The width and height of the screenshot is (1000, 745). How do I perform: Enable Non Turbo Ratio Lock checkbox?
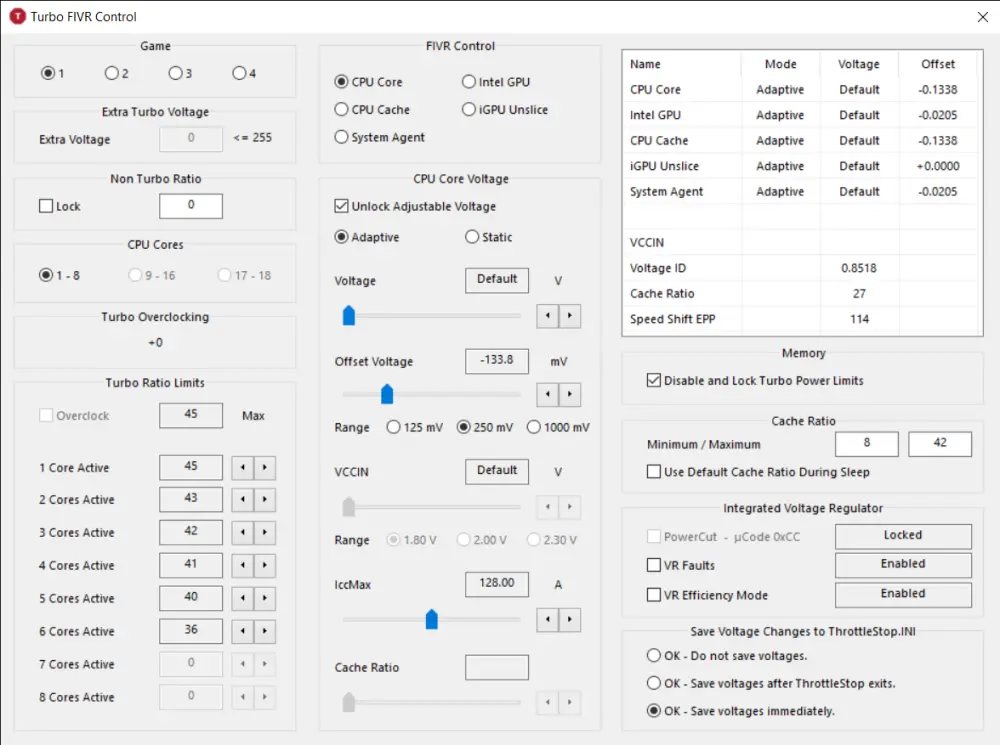60,206
